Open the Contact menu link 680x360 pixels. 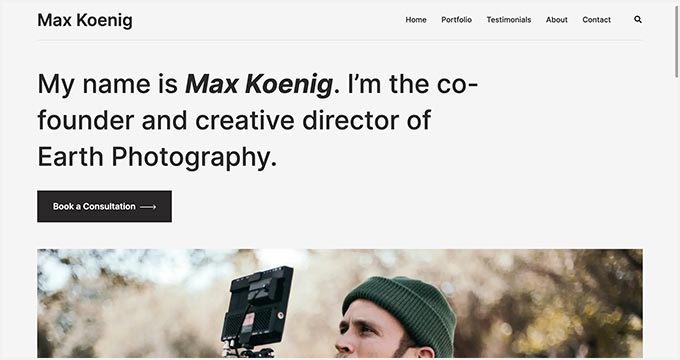[596, 20]
